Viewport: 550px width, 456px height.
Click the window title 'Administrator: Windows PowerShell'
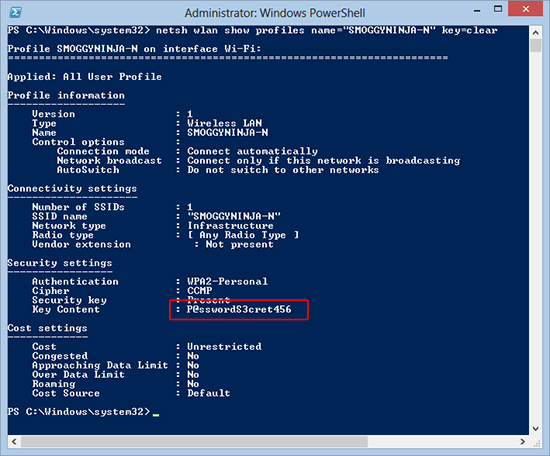tap(275, 13)
